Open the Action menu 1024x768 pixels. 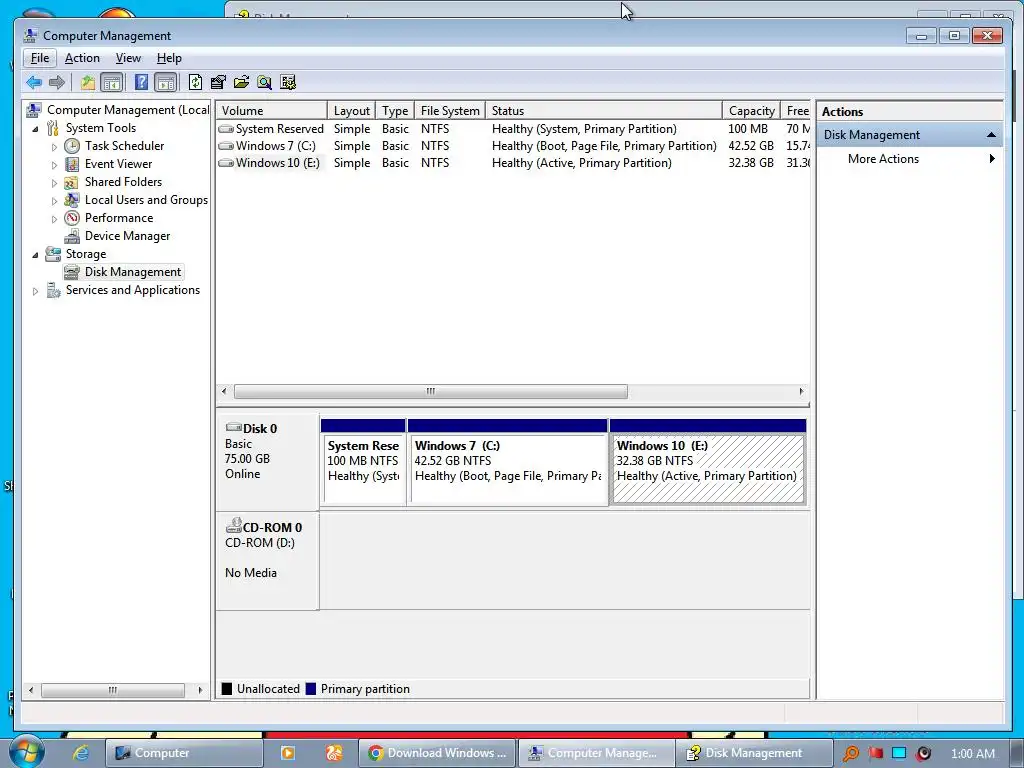click(x=82, y=58)
